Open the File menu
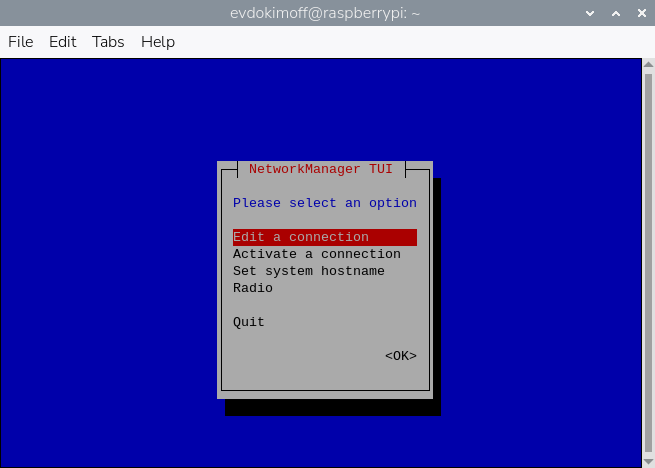 [x=21, y=41]
